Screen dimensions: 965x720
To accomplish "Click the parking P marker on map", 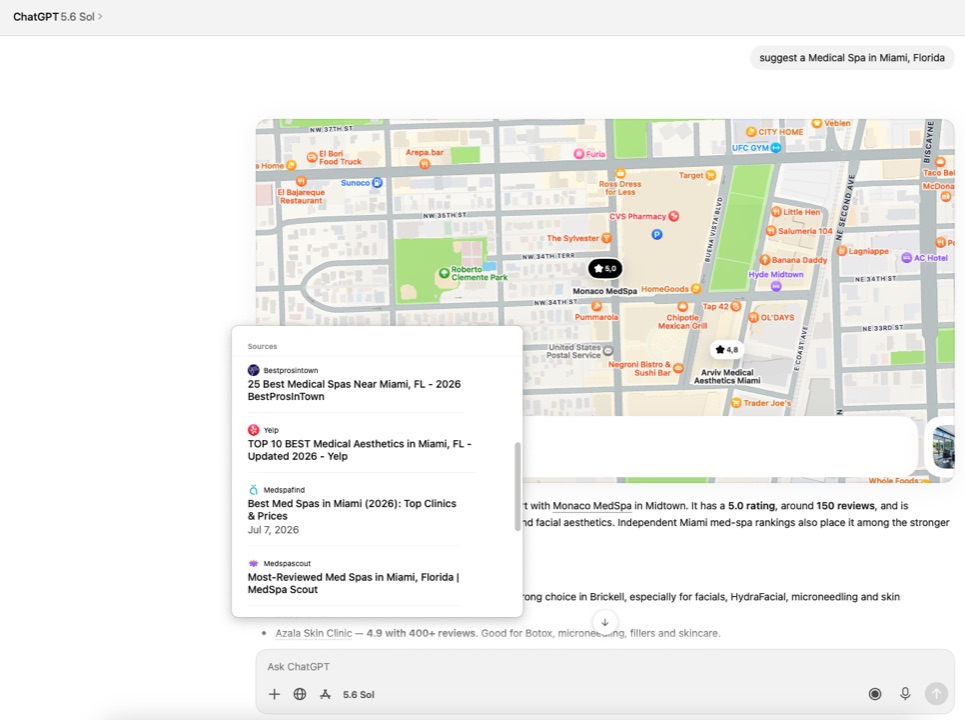I will coord(657,234).
